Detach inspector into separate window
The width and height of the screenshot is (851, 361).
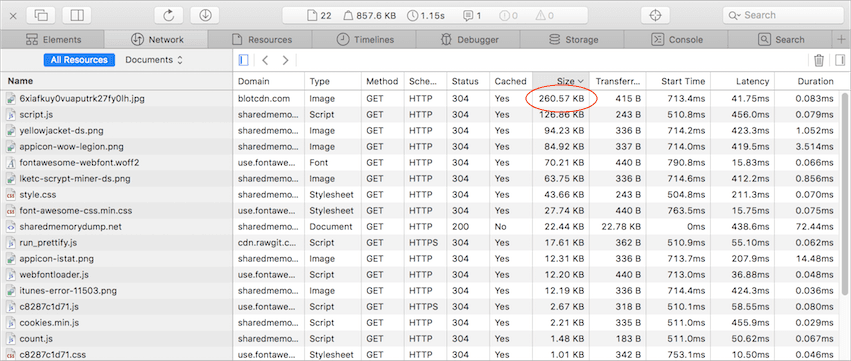coord(41,16)
